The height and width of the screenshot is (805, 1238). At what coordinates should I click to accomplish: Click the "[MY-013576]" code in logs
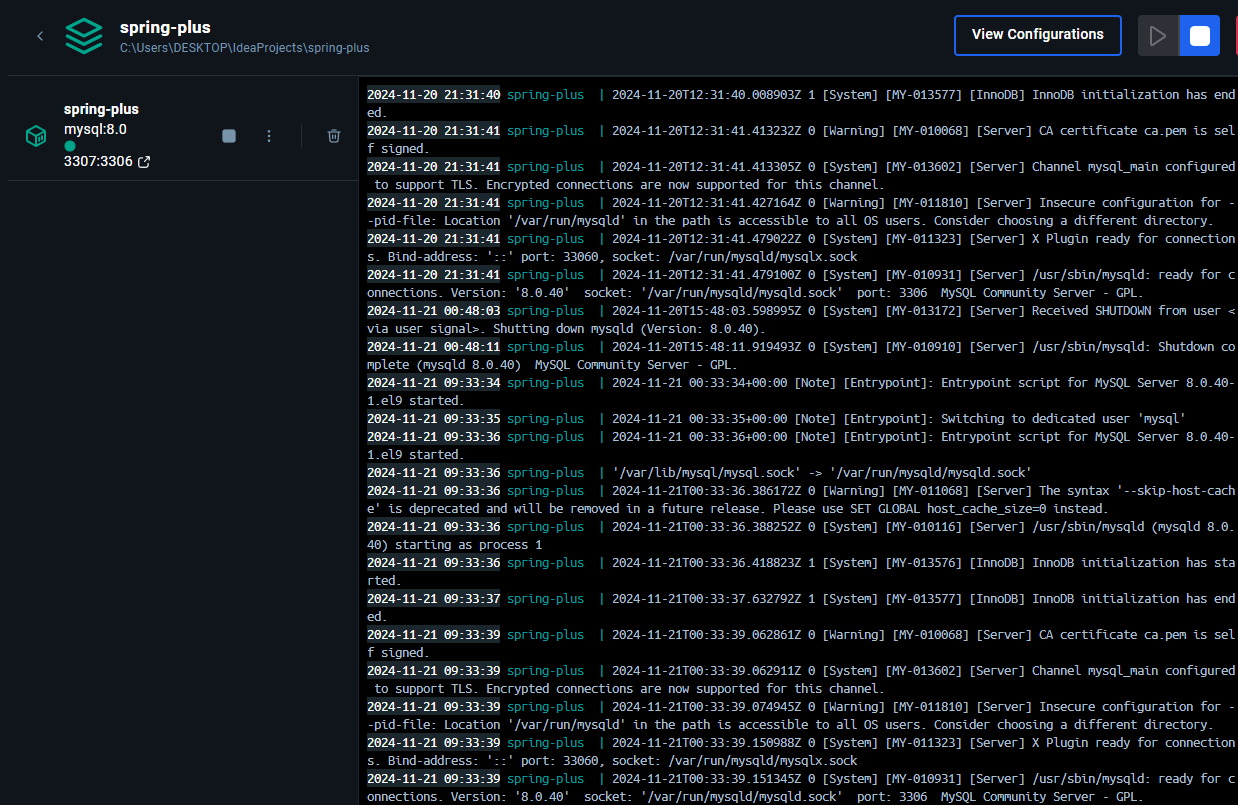[x=926, y=563]
